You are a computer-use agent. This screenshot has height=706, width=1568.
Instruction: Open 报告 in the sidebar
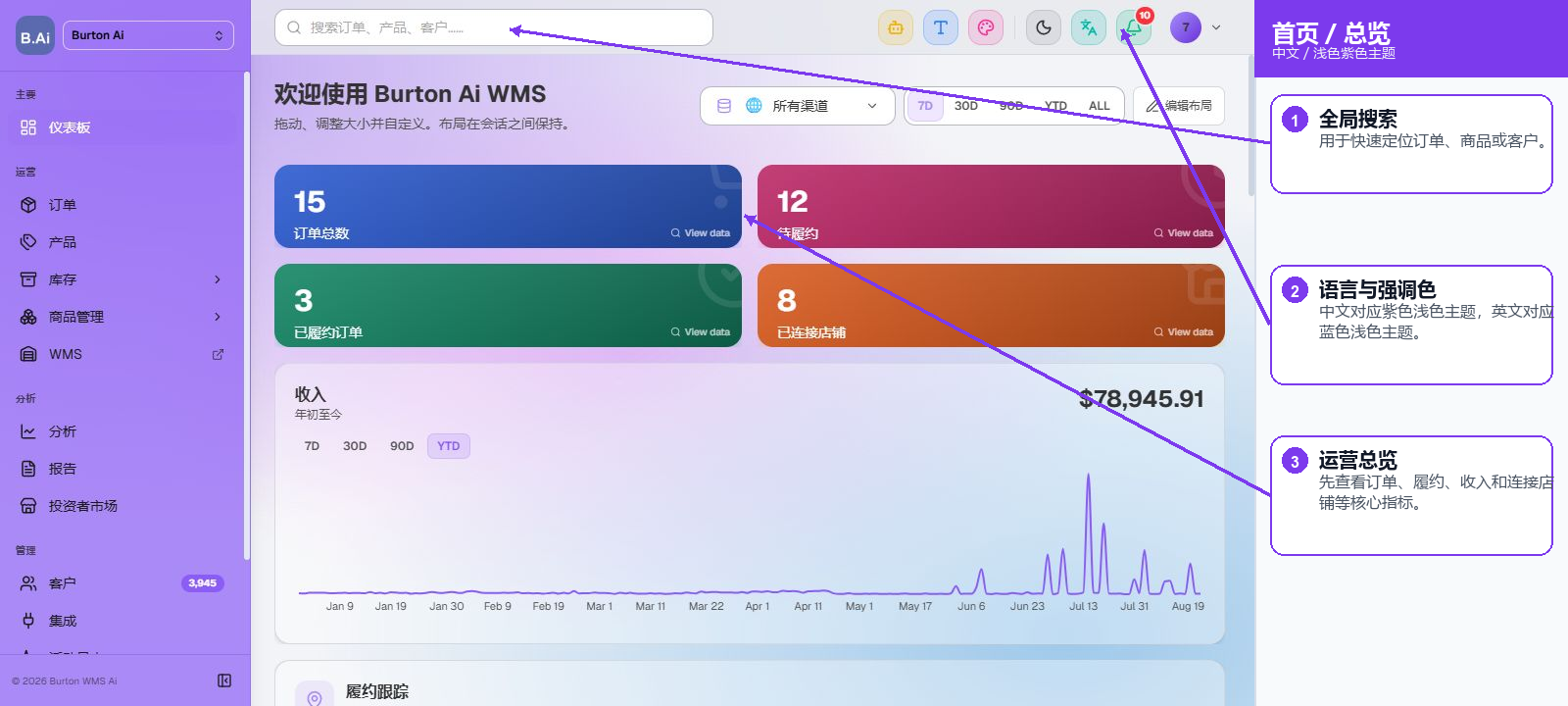pos(122,469)
